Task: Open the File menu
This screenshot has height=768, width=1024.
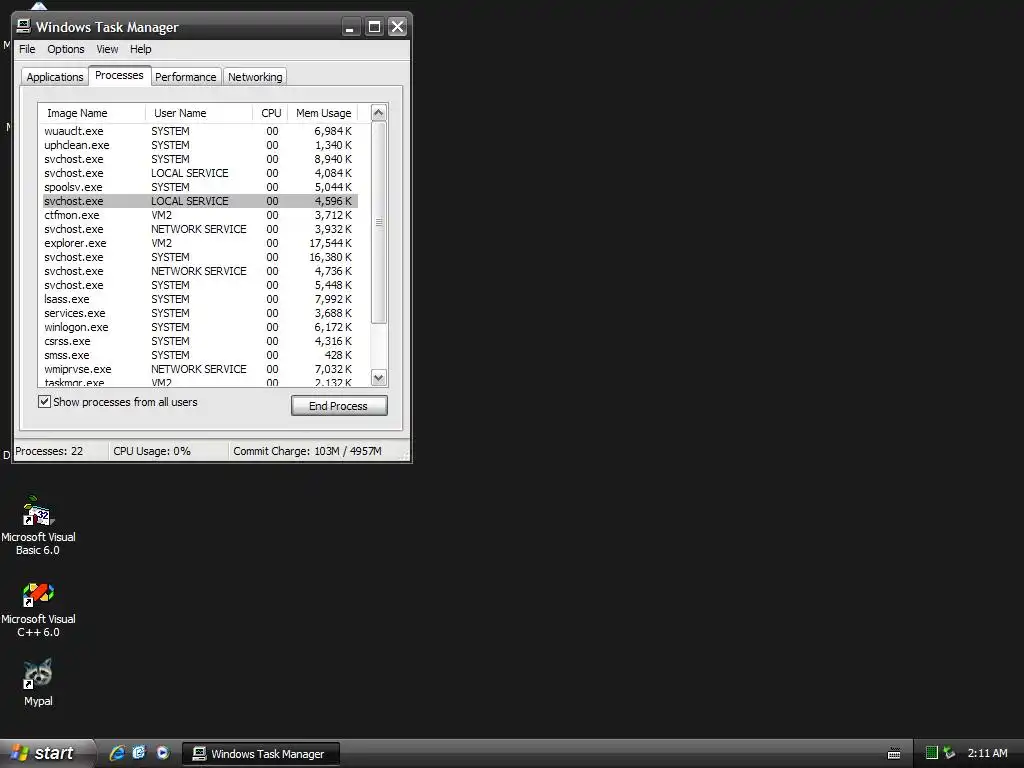Action: [27, 49]
